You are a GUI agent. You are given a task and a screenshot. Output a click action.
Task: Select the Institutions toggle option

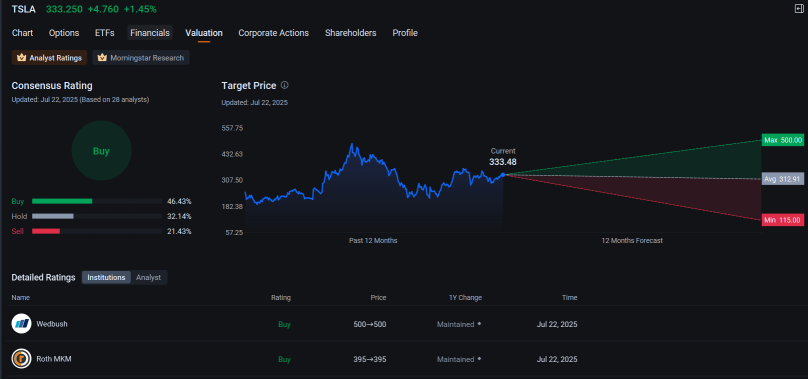tap(106, 277)
